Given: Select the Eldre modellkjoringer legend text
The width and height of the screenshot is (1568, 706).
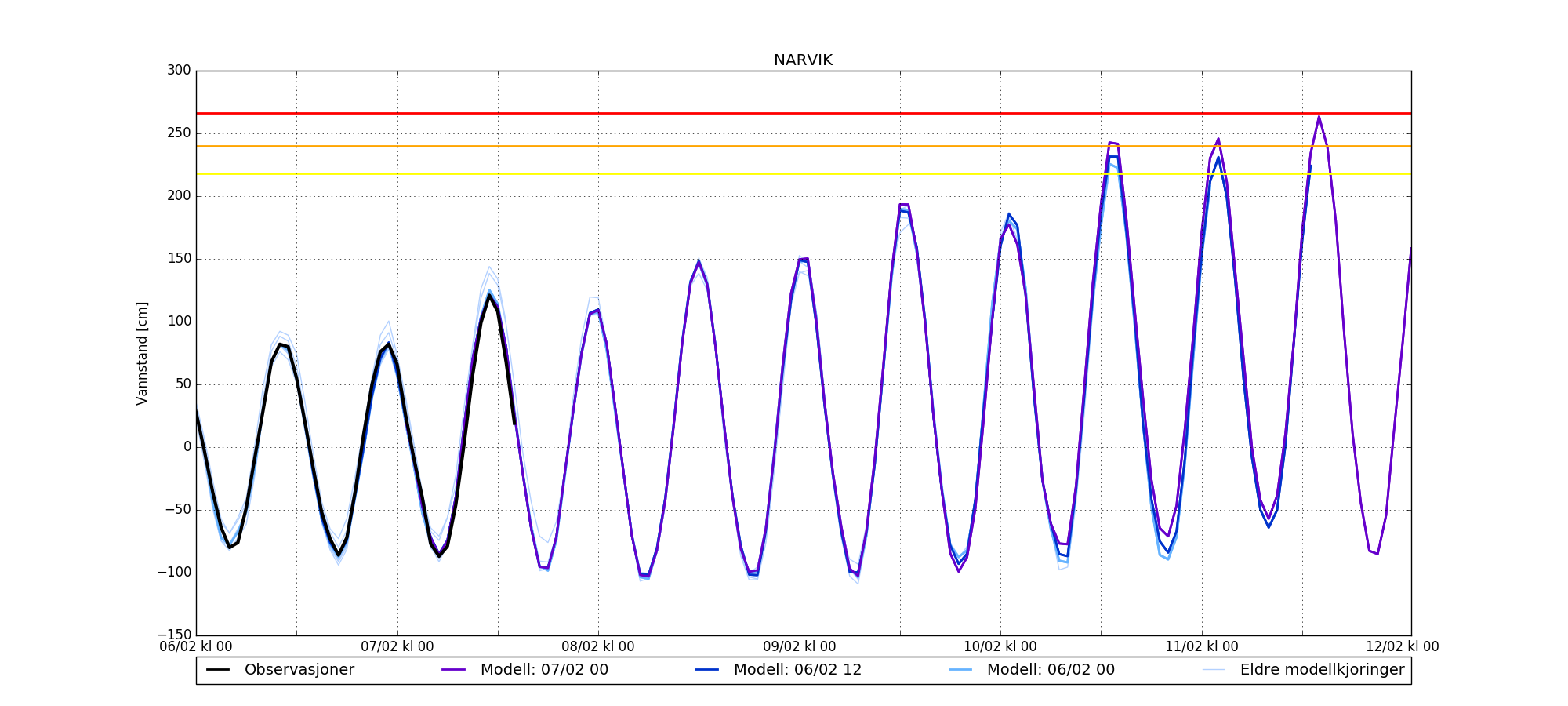Looking at the screenshot, I should click(1322, 670).
